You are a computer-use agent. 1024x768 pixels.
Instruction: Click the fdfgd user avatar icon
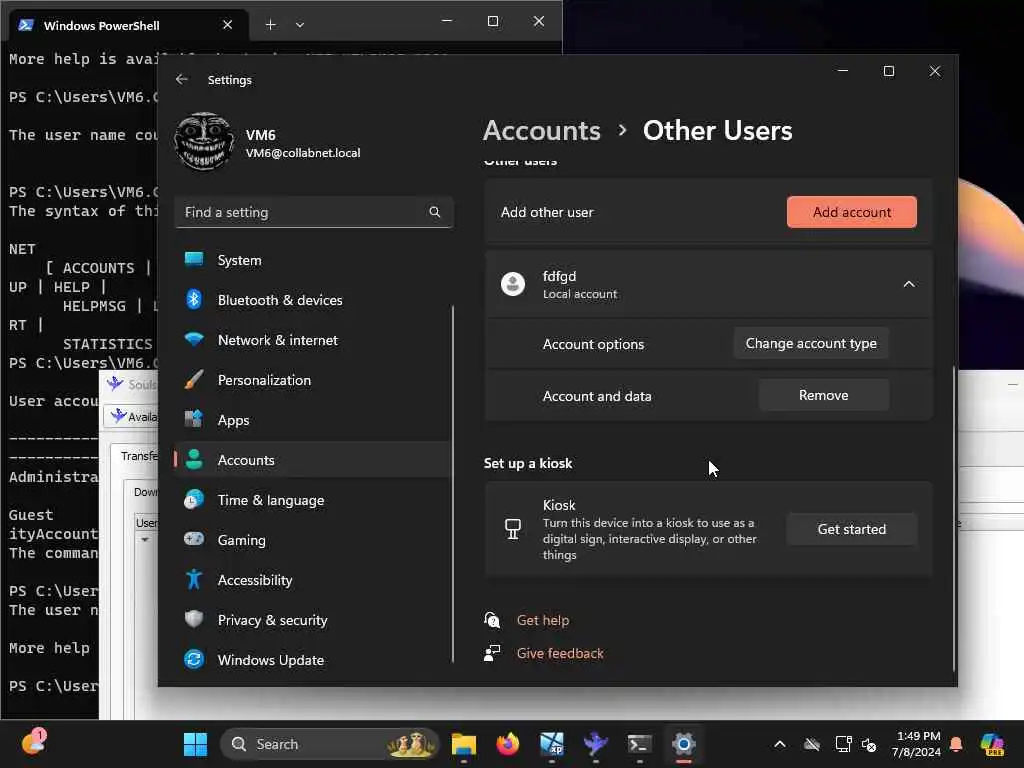click(x=513, y=284)
